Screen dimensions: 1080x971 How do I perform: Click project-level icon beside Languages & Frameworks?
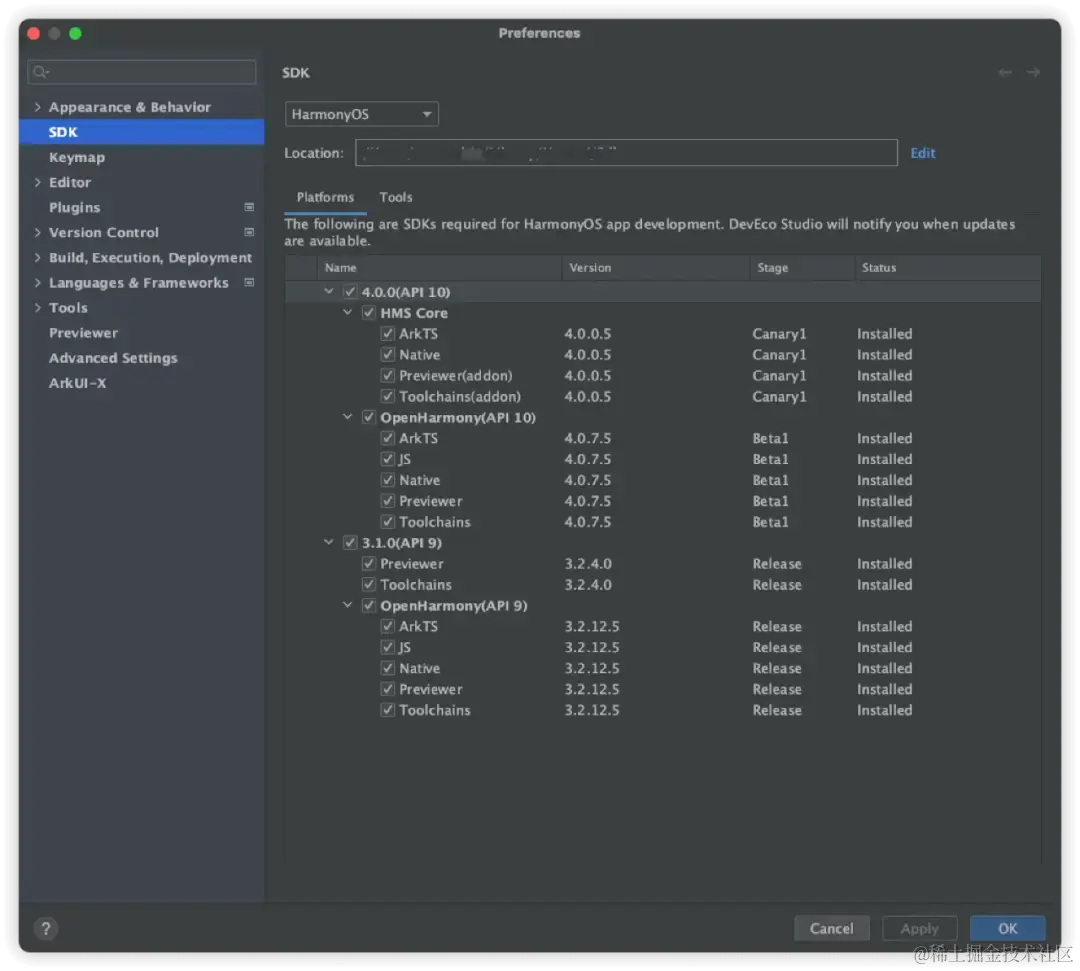(249, 283)
